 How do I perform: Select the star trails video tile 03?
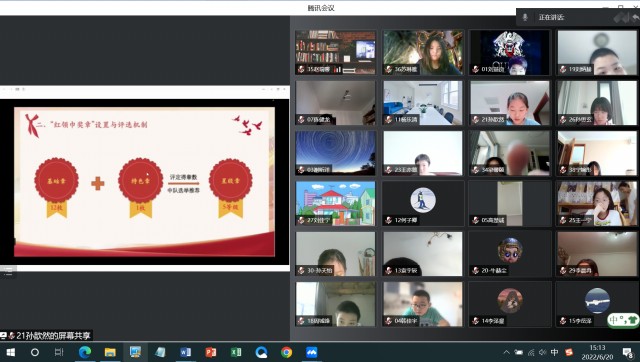pos(336,153)
